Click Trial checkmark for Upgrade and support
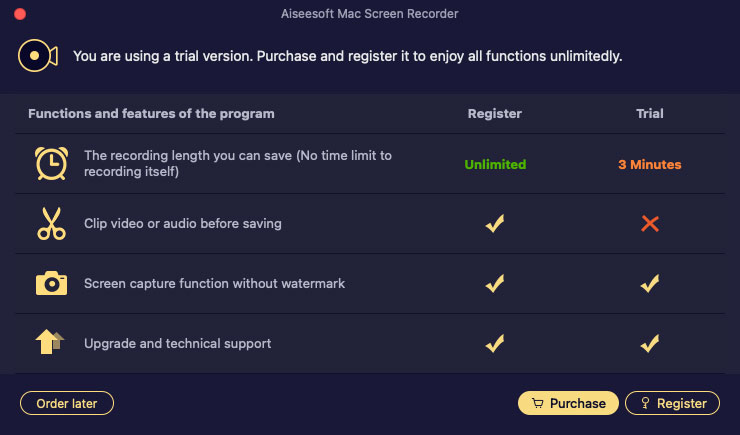 pyautogui.click(x=650, y=343)
